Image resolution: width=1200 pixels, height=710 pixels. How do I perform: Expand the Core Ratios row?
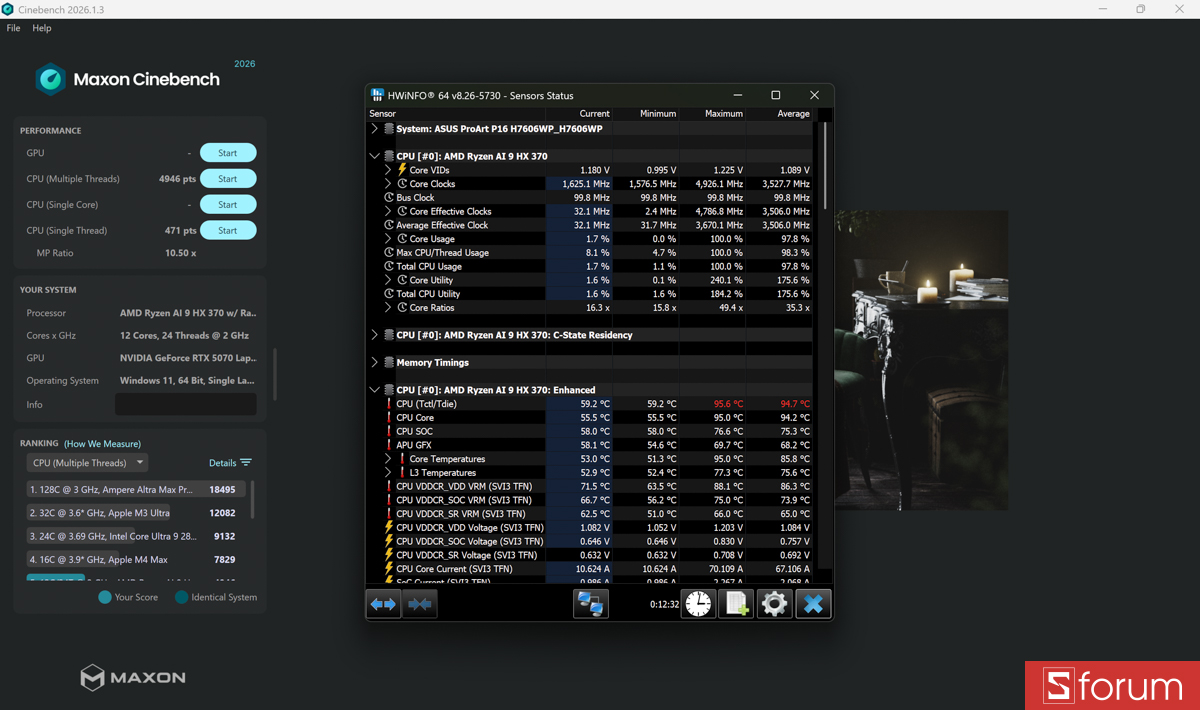(x=388, y=308)
